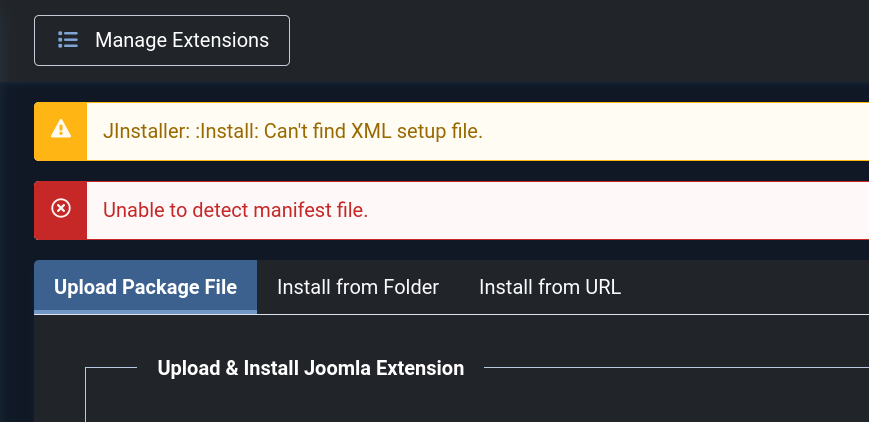The image size is (869, 422).
Task: Click the top toolbar beside Manage Extensions
Action: tap(580, 40)
